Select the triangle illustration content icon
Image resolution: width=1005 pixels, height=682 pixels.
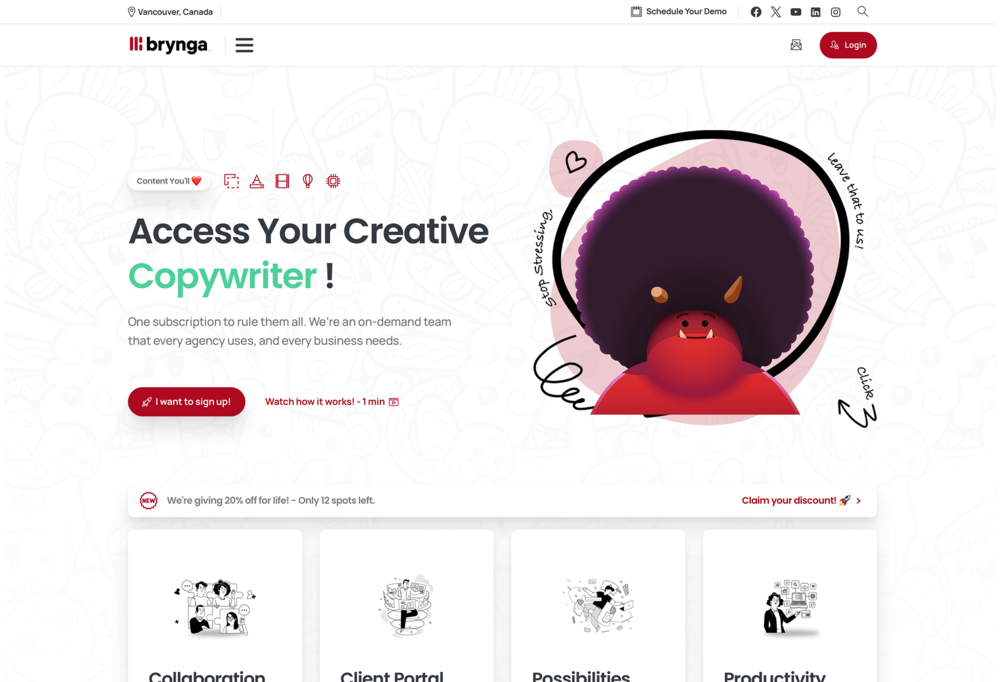(x=256, y=181)
